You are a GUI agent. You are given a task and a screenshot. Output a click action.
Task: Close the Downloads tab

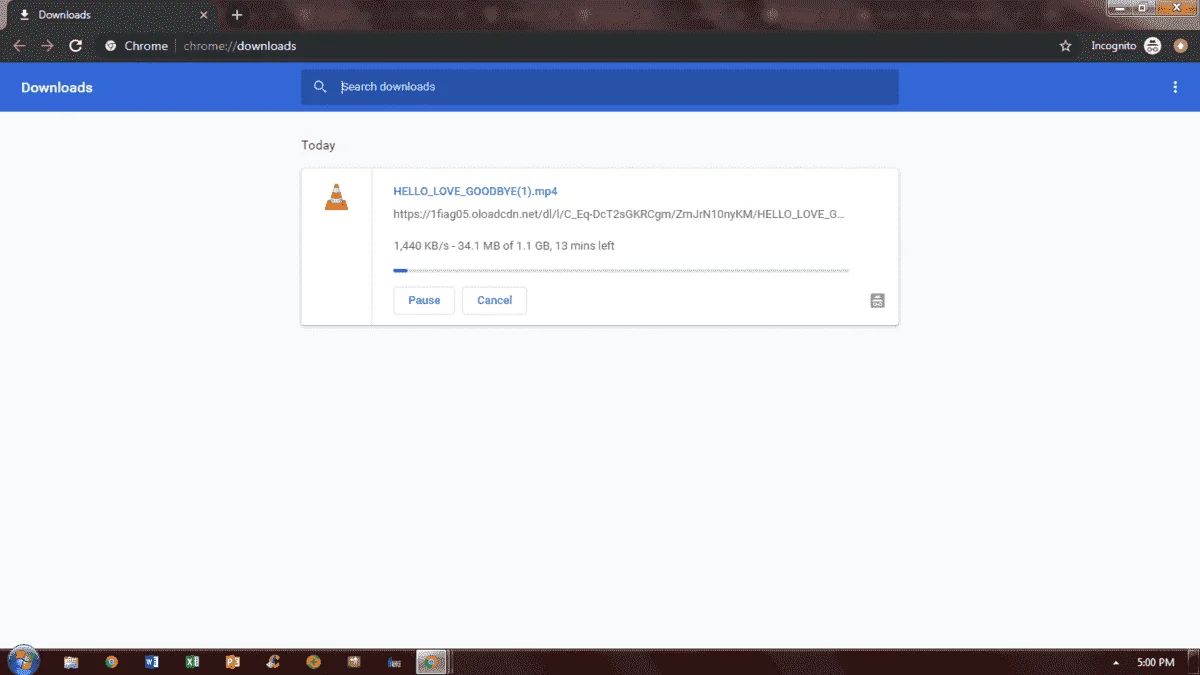point(204,15)
